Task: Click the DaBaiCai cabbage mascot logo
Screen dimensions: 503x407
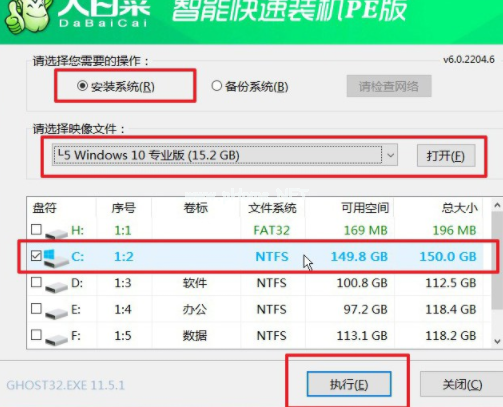Action: coord(28,16)
